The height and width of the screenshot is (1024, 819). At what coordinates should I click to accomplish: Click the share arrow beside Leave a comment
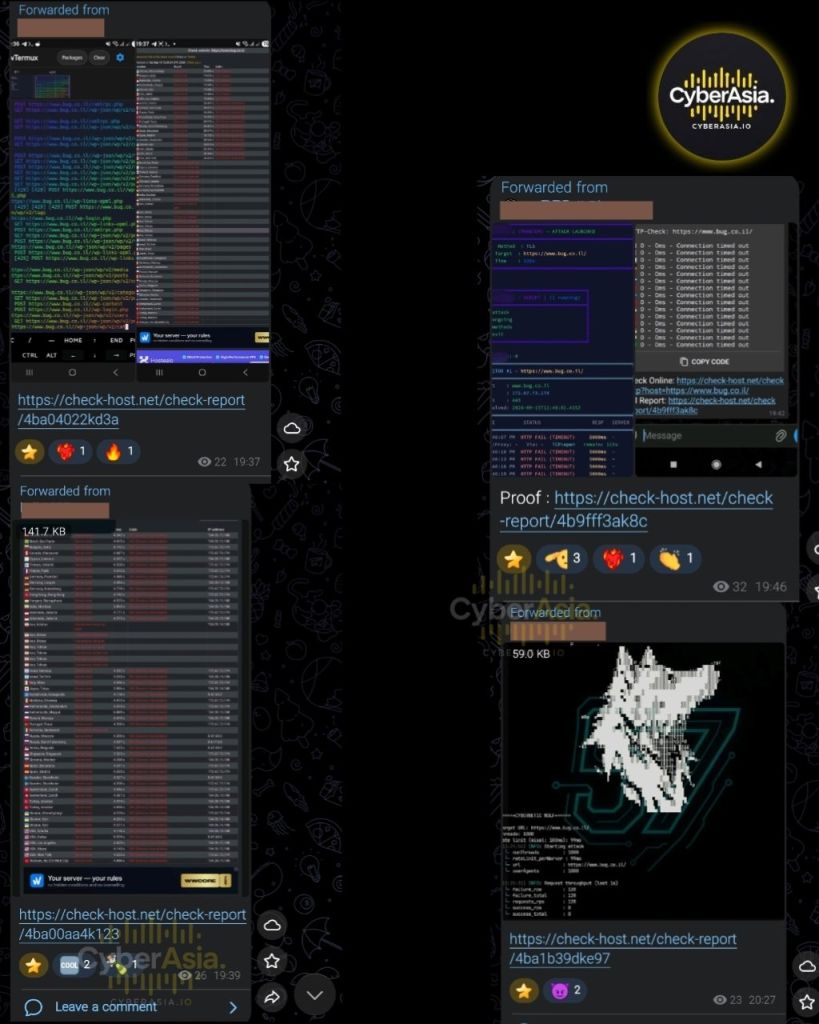tap(272, 997)
